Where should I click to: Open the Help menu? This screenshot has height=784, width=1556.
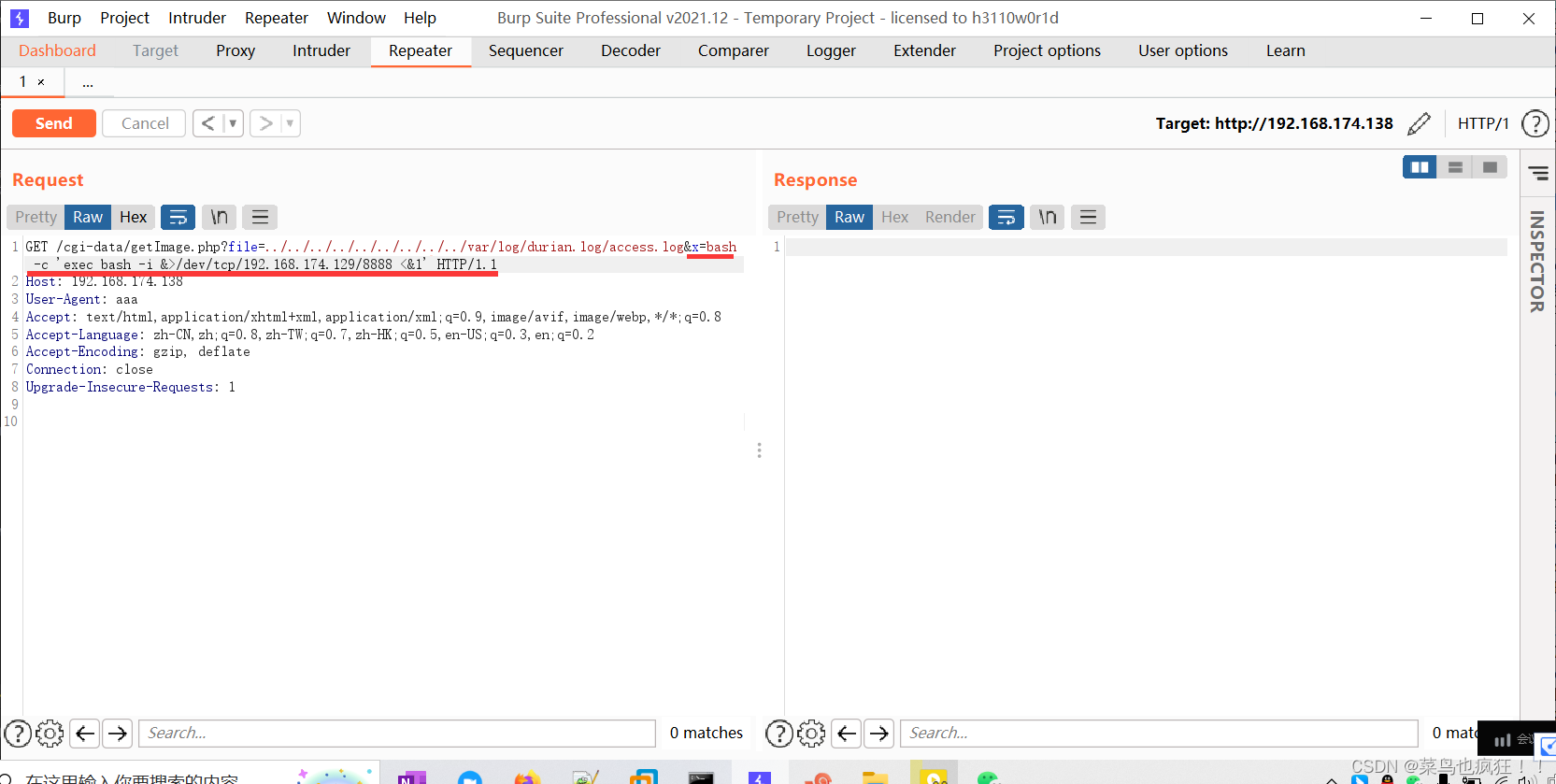[420, 18]
